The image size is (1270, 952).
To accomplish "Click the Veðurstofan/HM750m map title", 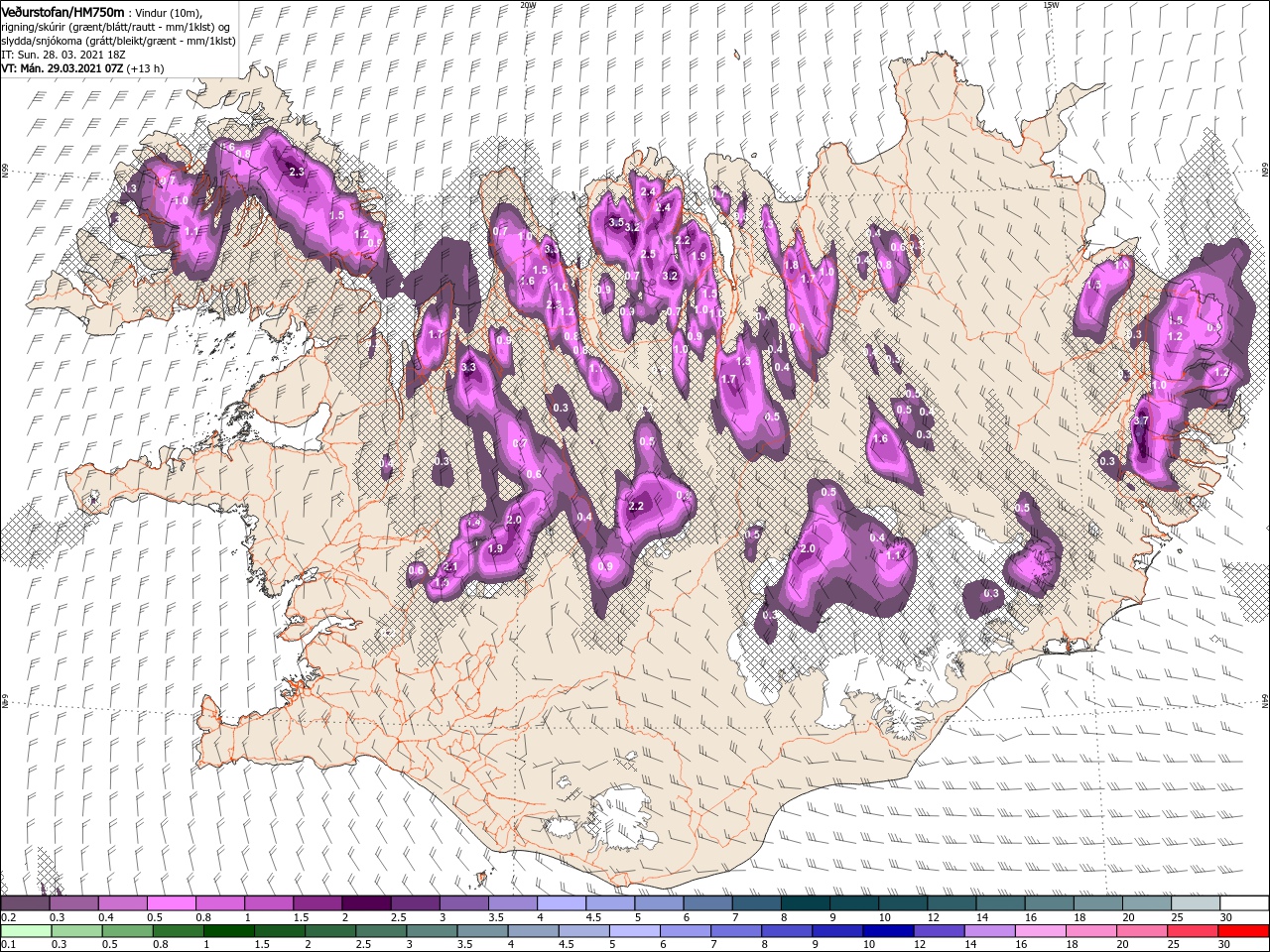I will (63, 11).
